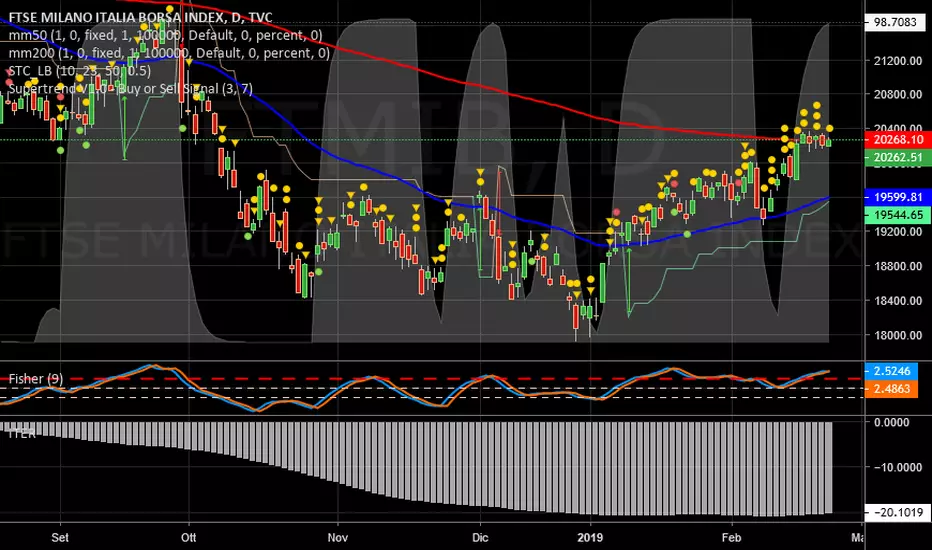Click the 2019 label on time axis

[590, 538]
